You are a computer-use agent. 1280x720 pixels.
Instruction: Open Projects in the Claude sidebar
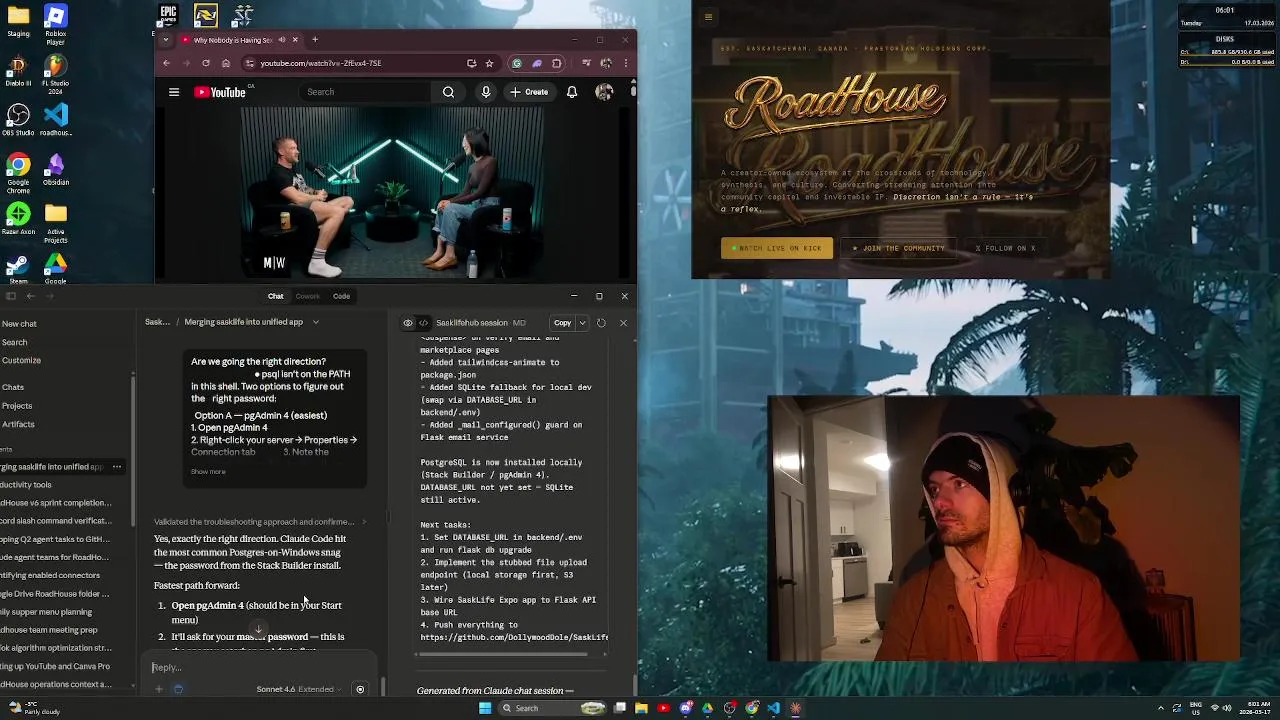(x=17, y=406)
